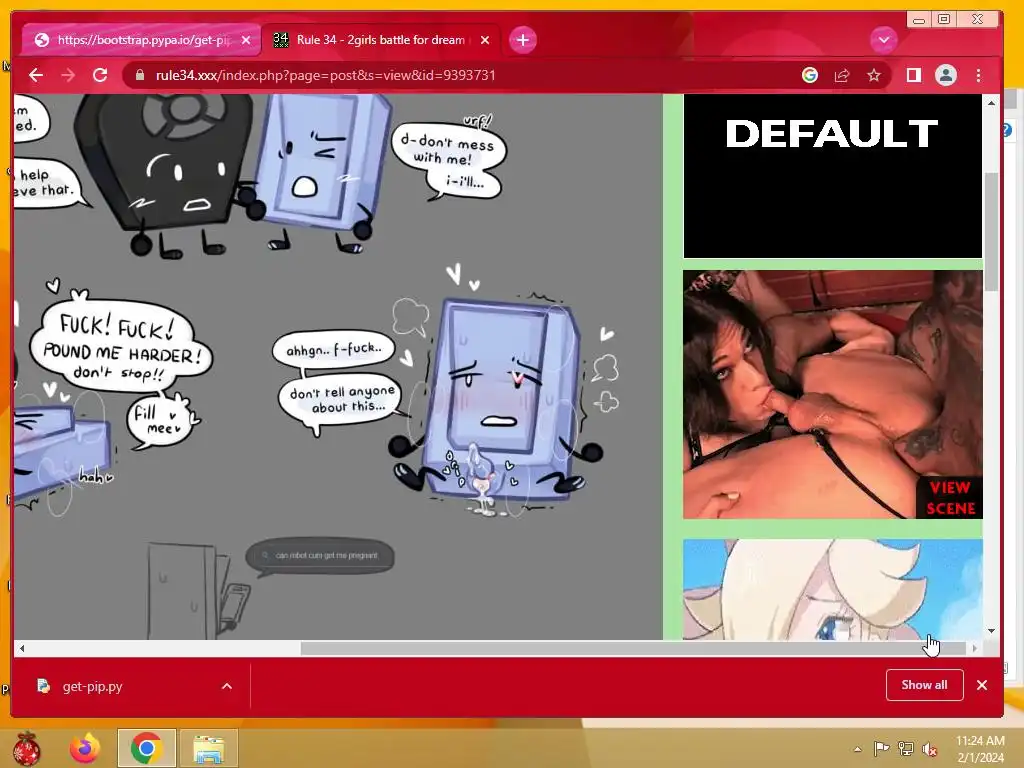Open the side panel button
The width and height of the screenshot is (1024, 768).
coord(914,75)
